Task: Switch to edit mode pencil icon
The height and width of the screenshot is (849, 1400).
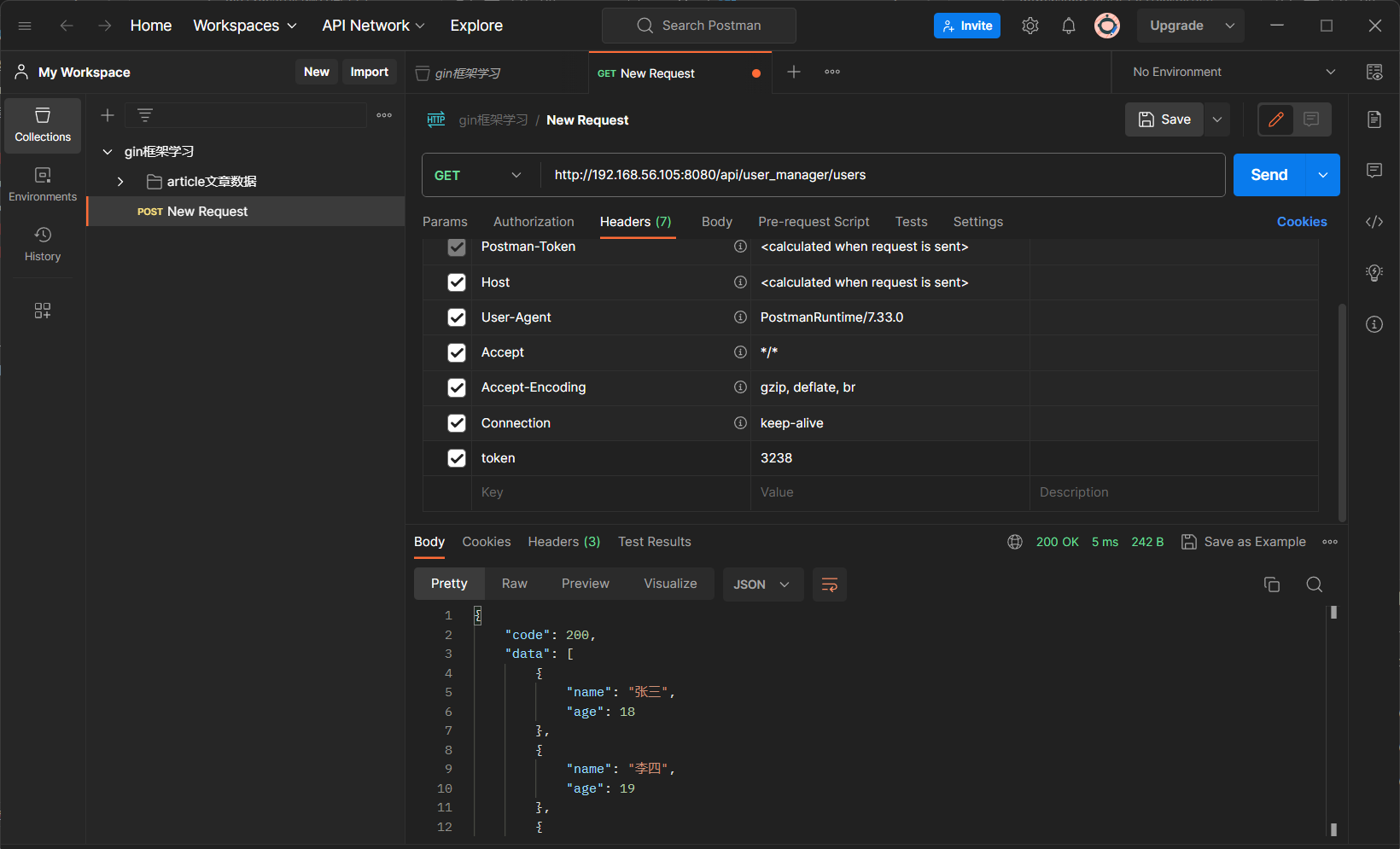Action: tap(1276, 119)
